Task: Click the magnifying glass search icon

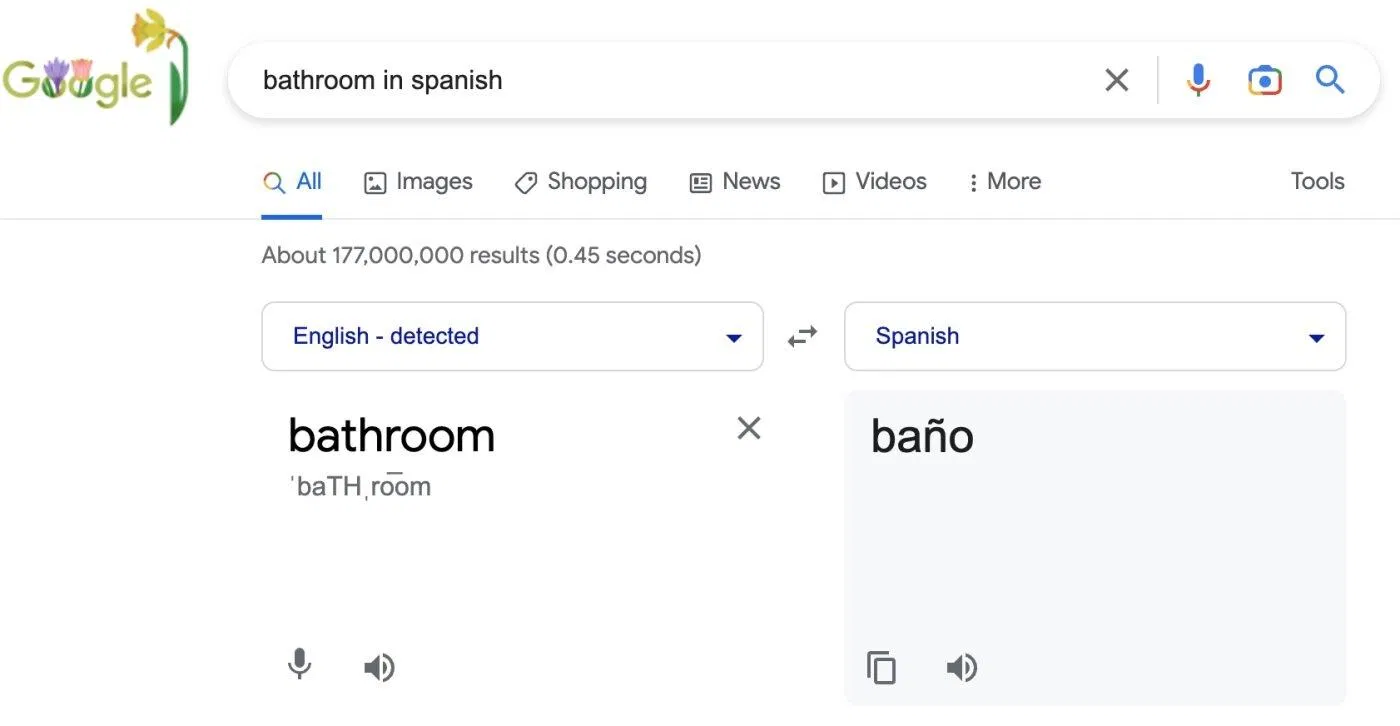Action: click(x=1330, y=79)
